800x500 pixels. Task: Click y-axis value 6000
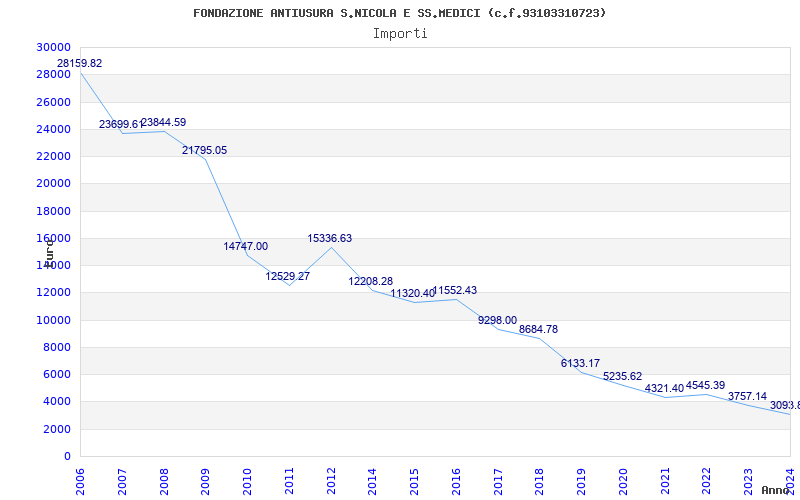click(56, 374)
